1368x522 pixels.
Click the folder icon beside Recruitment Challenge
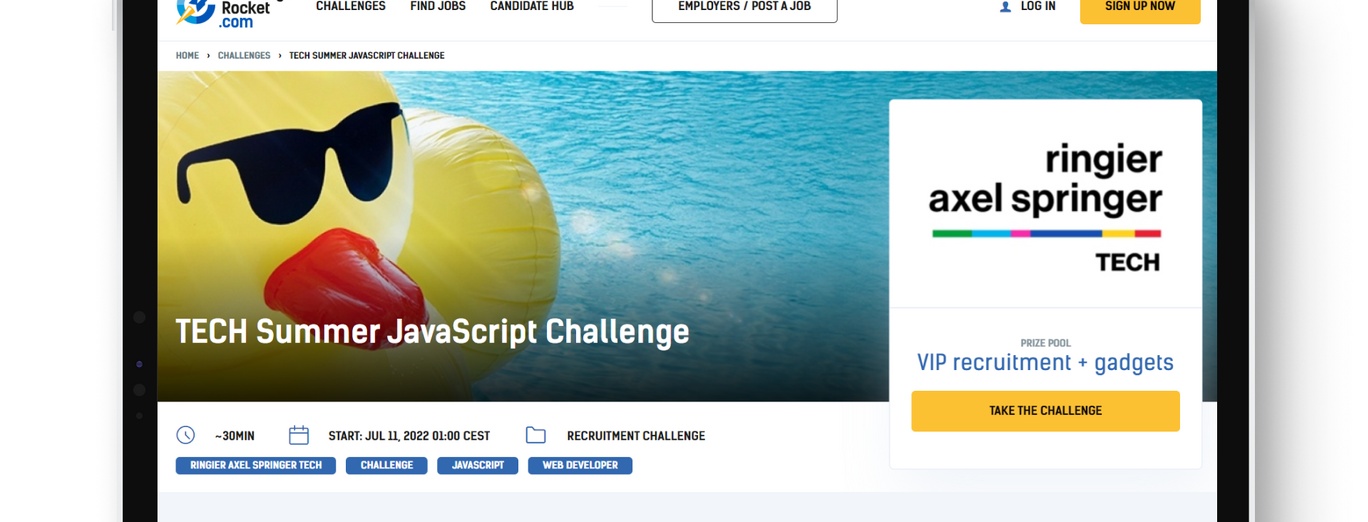coord(536,435)
